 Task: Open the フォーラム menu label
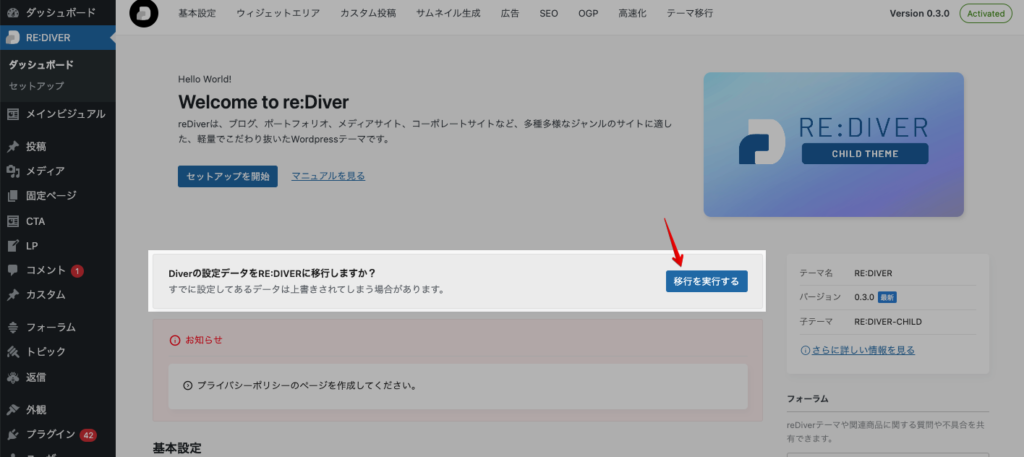tap(51, 327)
